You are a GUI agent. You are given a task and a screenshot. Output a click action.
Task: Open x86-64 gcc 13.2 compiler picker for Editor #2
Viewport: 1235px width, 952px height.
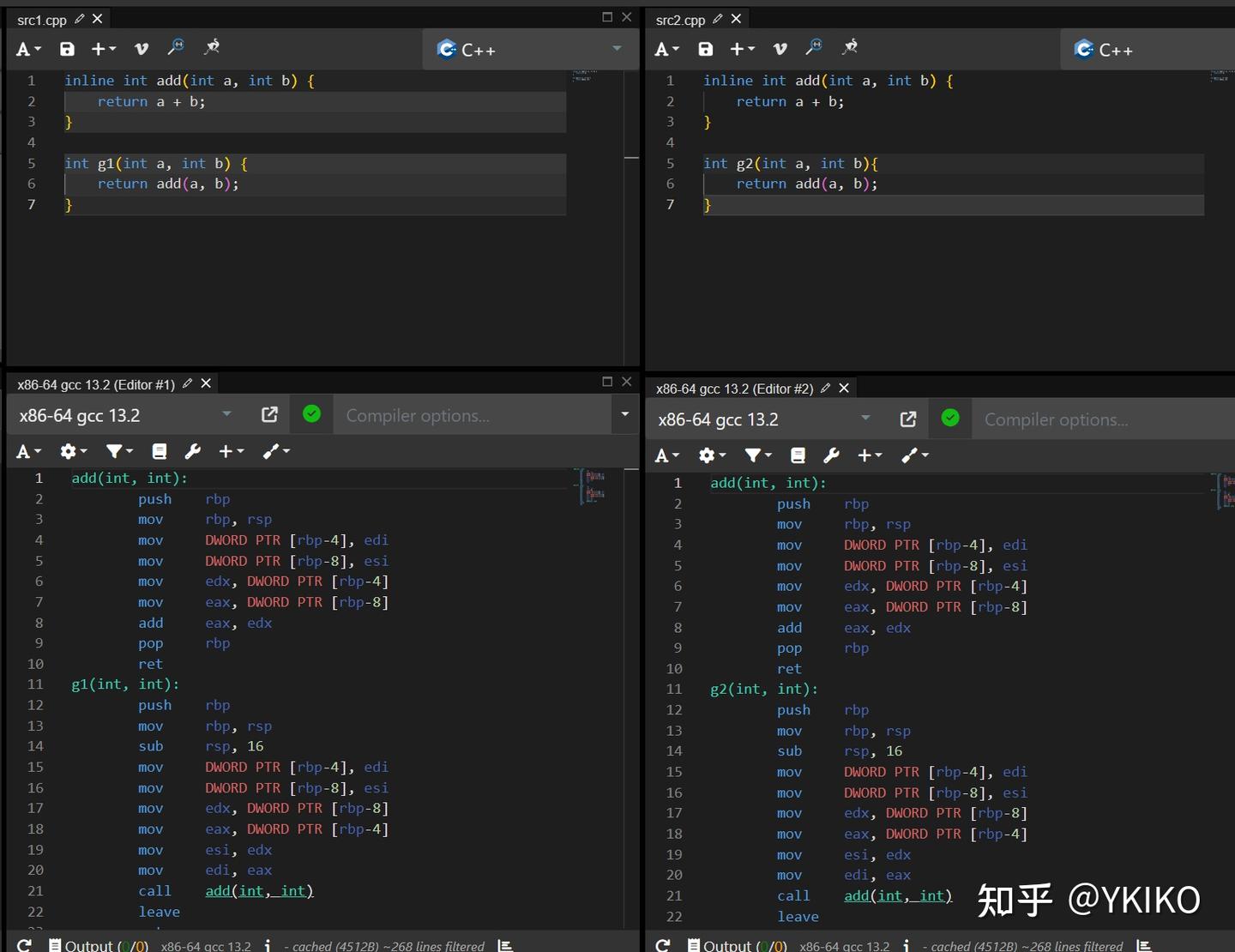coord(764,419)
